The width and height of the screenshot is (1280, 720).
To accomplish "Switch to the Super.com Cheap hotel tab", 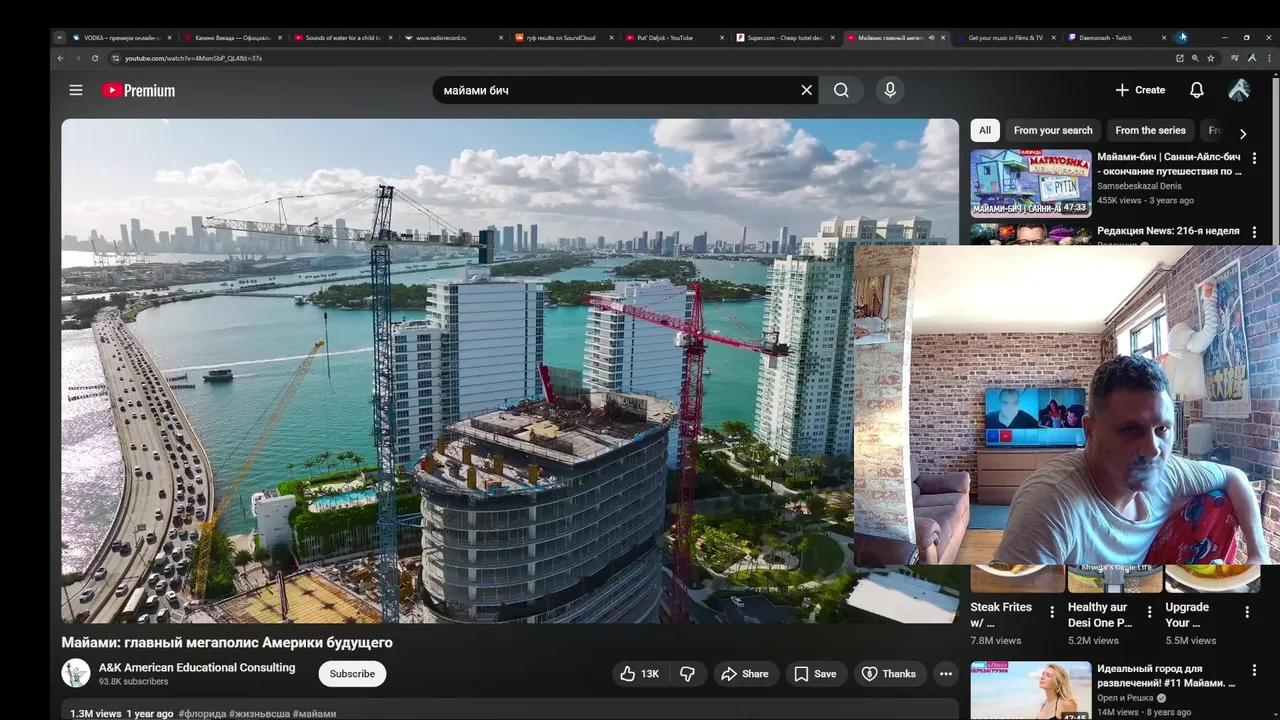I will coord(785,38).
